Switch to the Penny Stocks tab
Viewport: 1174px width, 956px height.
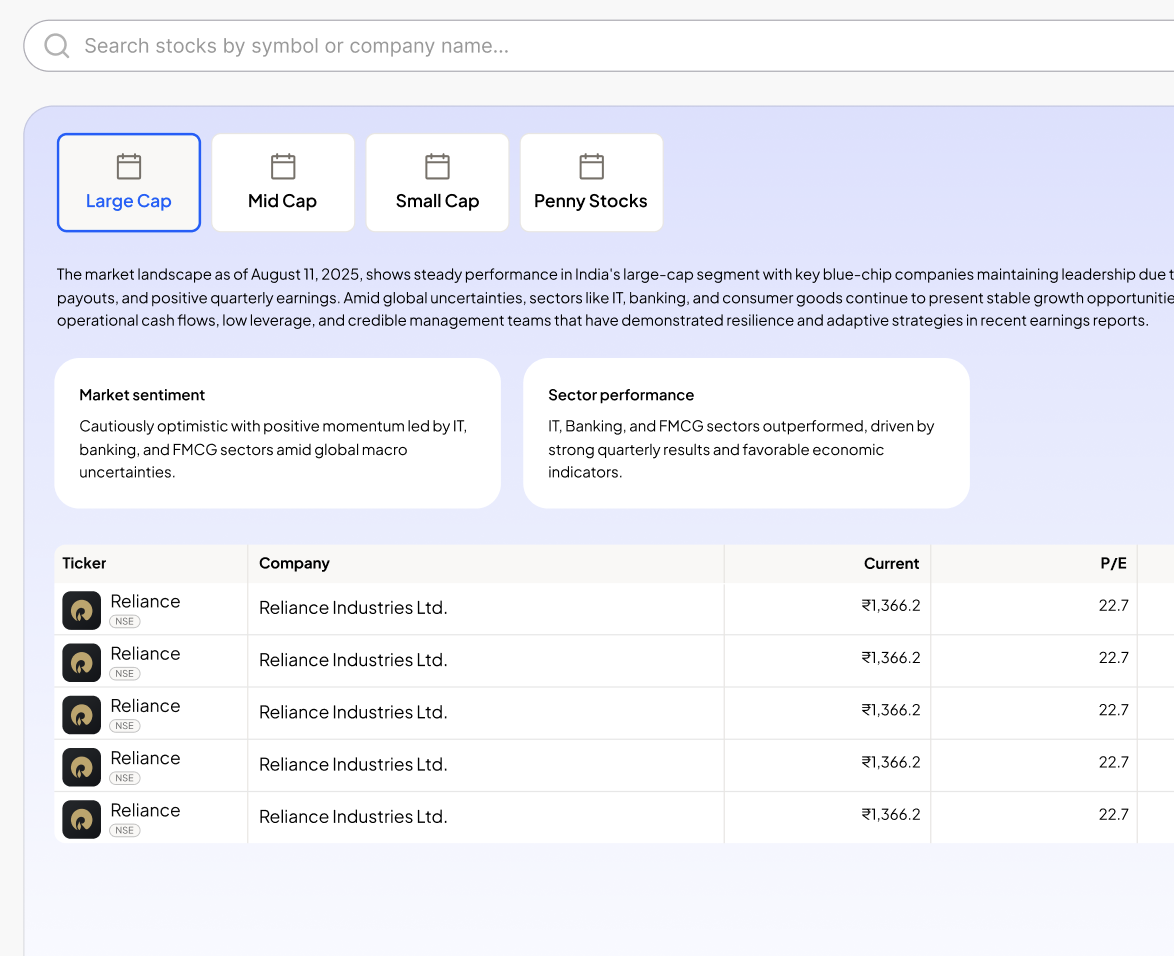tap(591, 183)
